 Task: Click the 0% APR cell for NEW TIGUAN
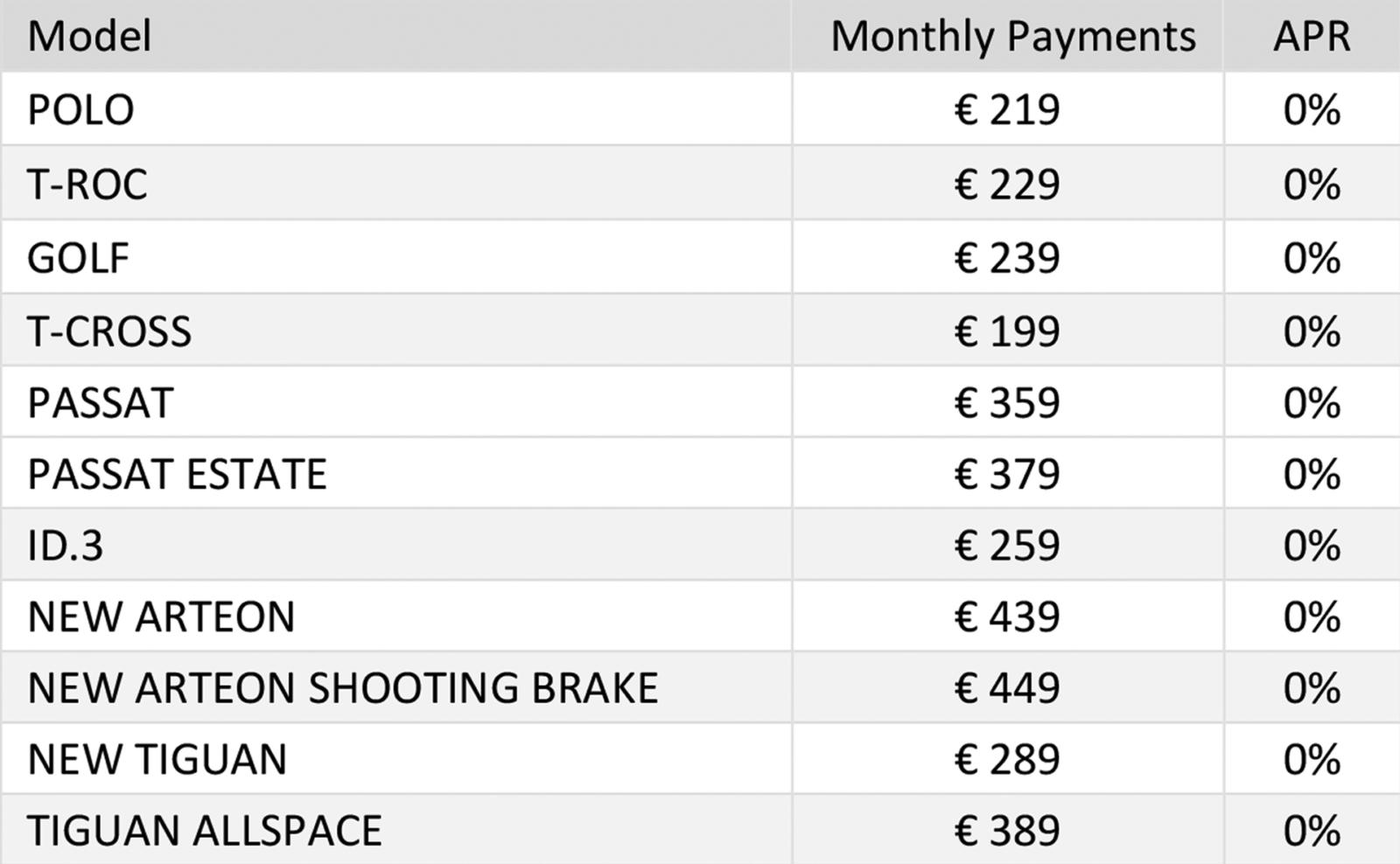[1312, 758]
